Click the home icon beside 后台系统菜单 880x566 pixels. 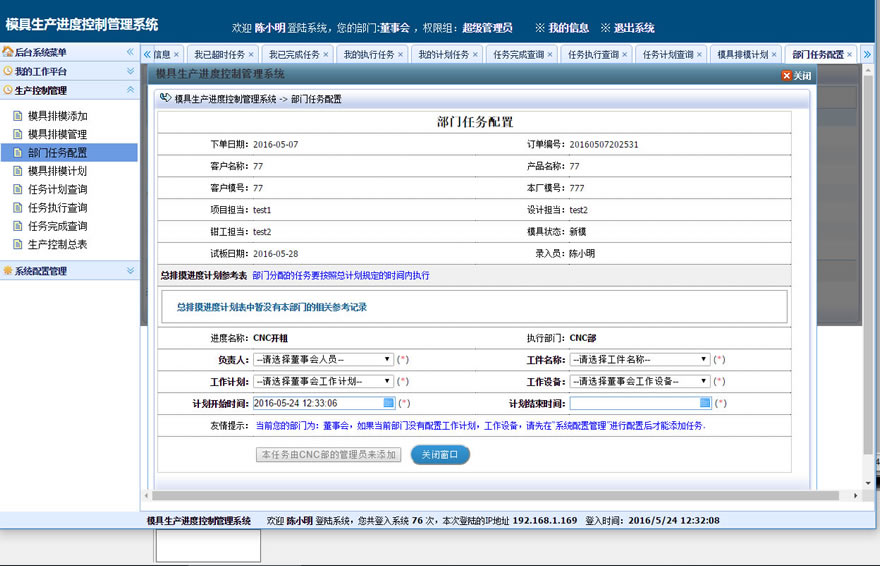pyautogui.click(x=8, y=52)
